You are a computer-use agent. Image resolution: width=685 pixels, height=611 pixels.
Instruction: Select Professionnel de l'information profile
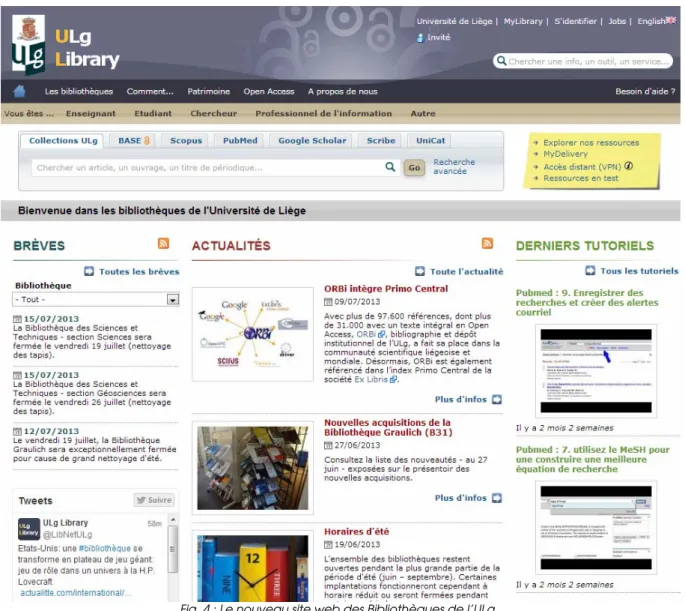pyautogui.click(x=323, y=114)
